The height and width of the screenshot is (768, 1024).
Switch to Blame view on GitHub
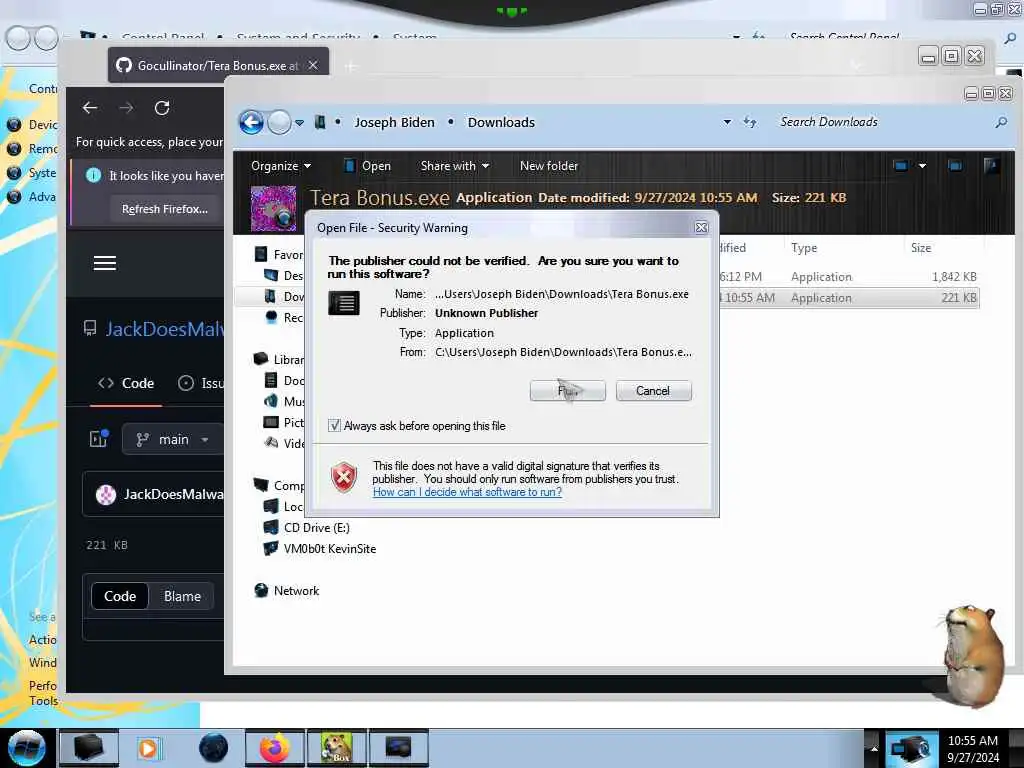(182, 596)
